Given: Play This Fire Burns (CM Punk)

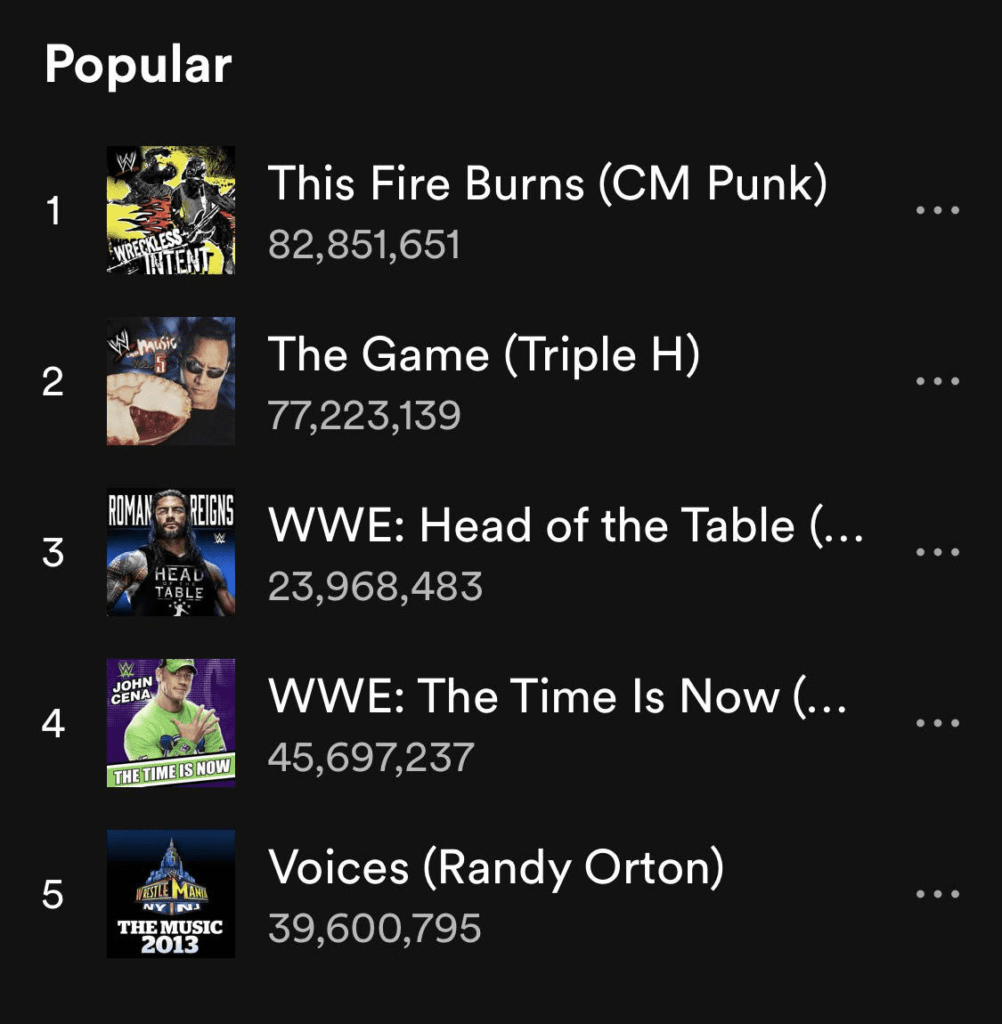Looking at the screenshot, I should [x=547, y=185].
